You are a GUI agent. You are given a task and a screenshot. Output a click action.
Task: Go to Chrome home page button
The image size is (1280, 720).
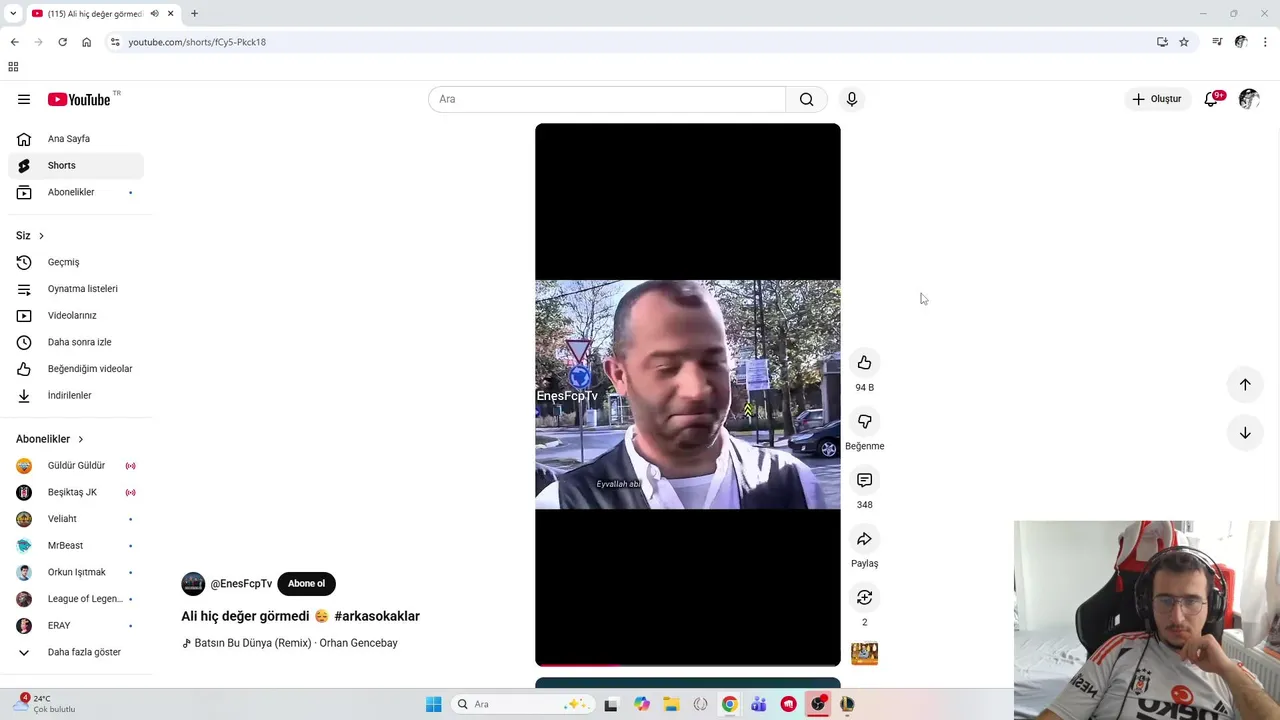[87, 42]
